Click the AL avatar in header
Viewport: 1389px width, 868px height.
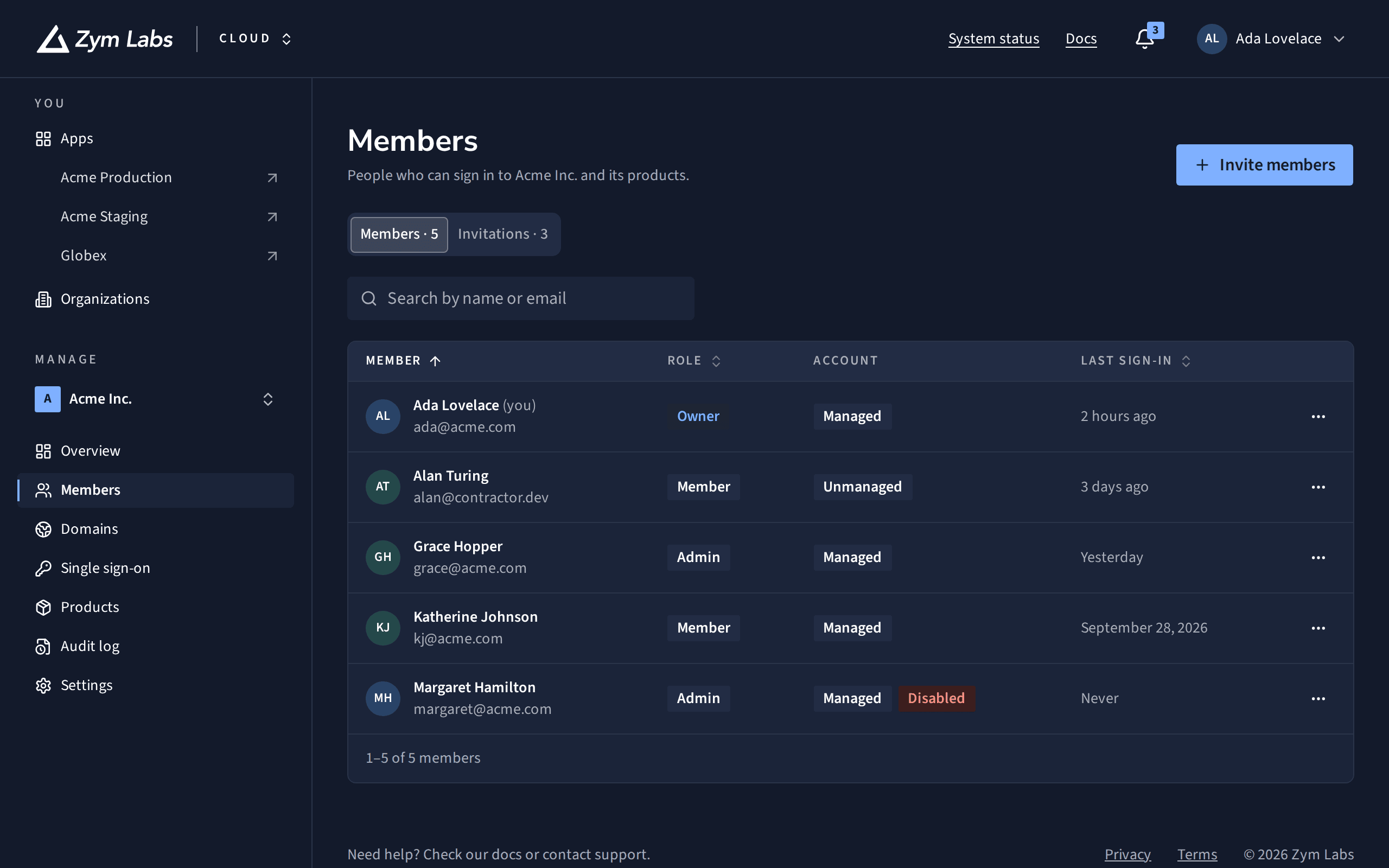click(1212, 39)
